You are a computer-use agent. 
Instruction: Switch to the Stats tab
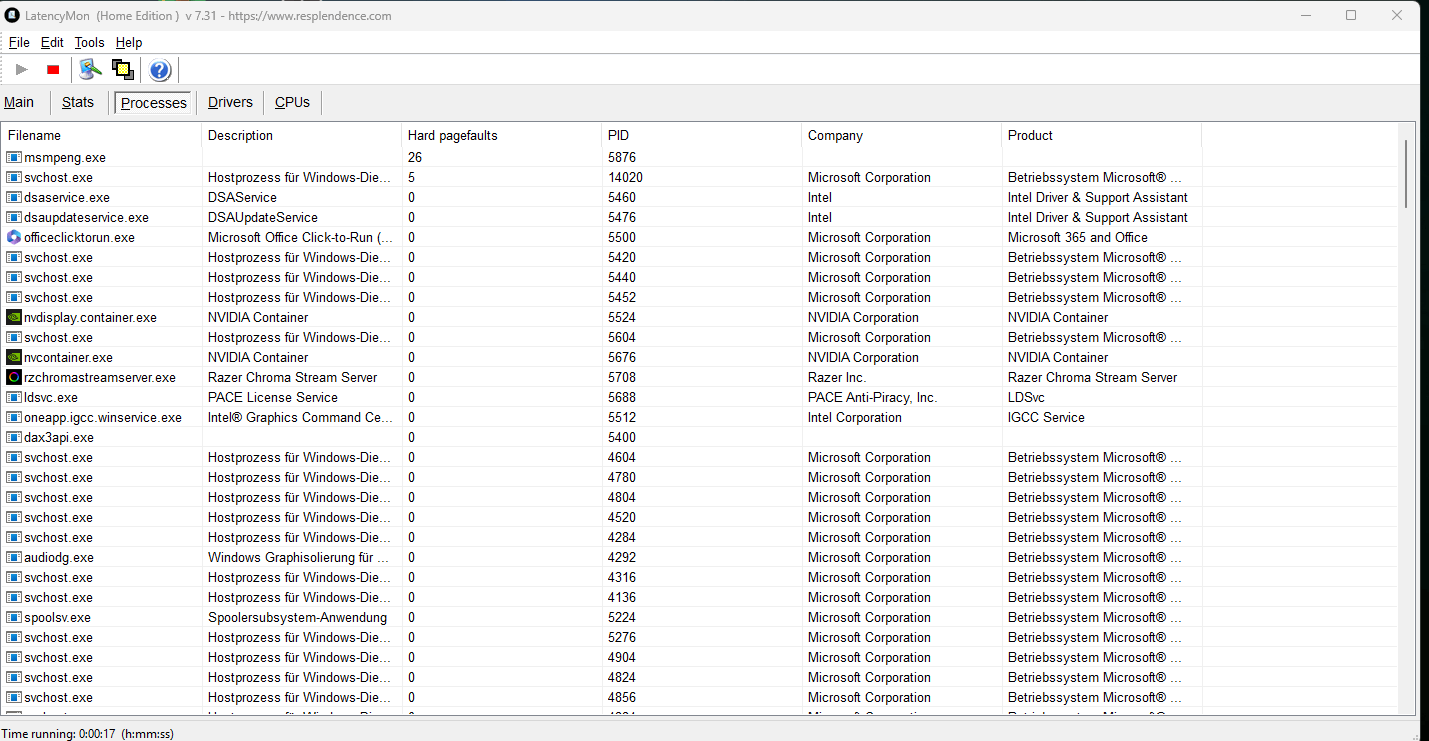(x=78, y=102)
